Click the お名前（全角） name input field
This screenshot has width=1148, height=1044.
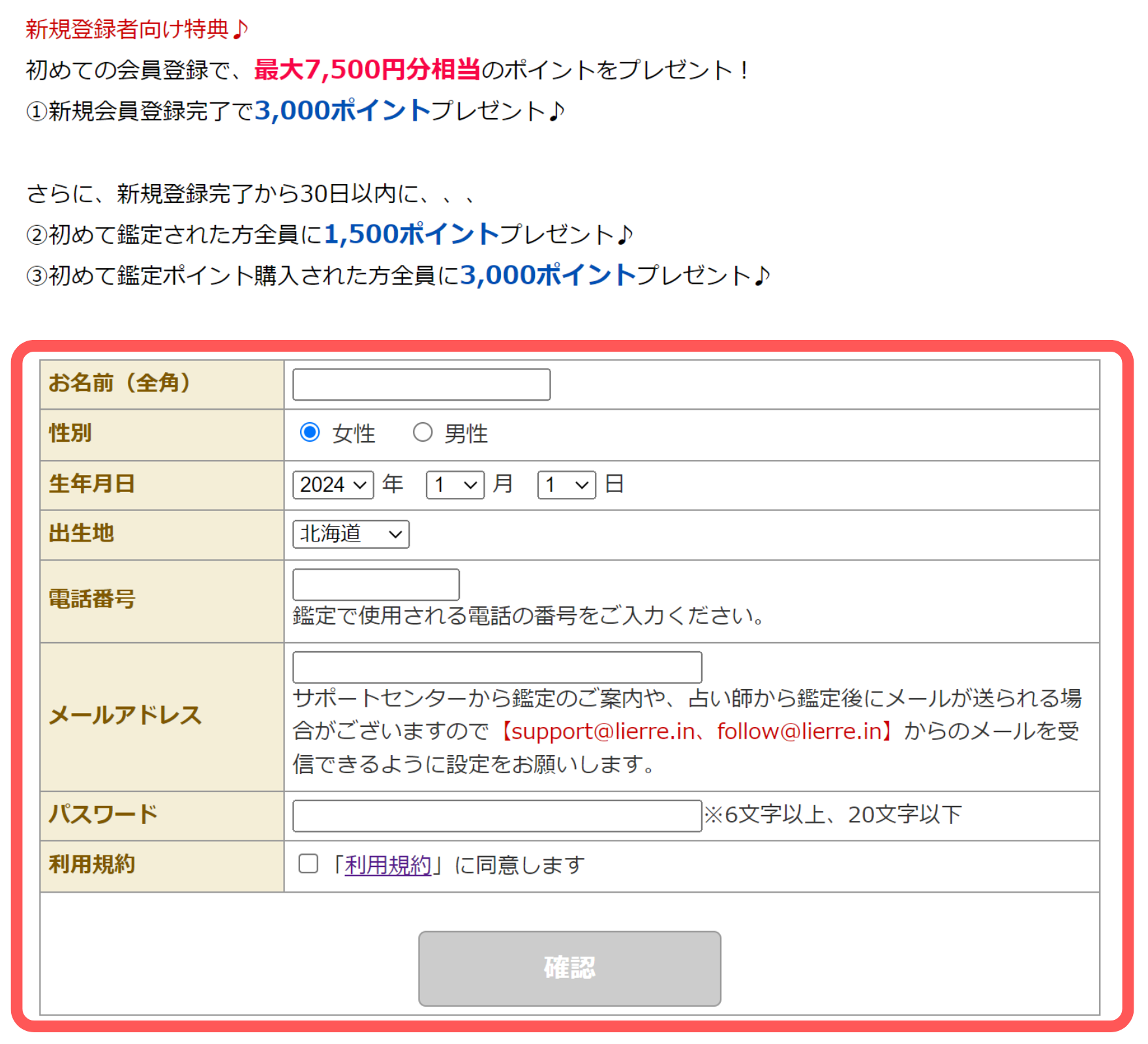click(x=421, y=384)
